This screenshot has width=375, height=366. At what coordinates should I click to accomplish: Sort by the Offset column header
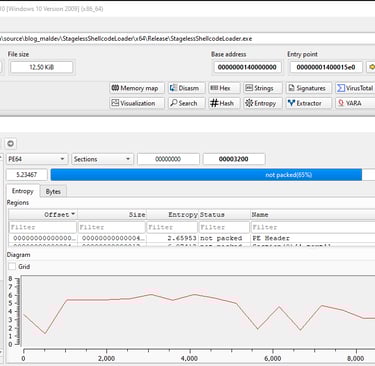43,215
